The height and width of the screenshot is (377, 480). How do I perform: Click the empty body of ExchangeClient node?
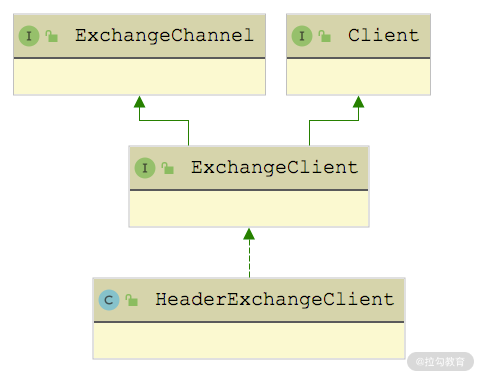(249, 209)
